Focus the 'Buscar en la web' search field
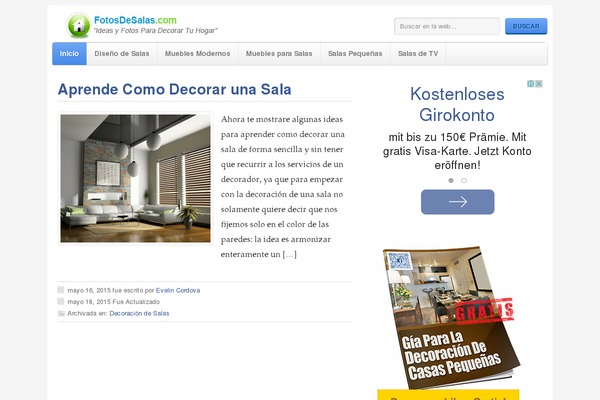The image size is (600, 400). tap(447, 26)
